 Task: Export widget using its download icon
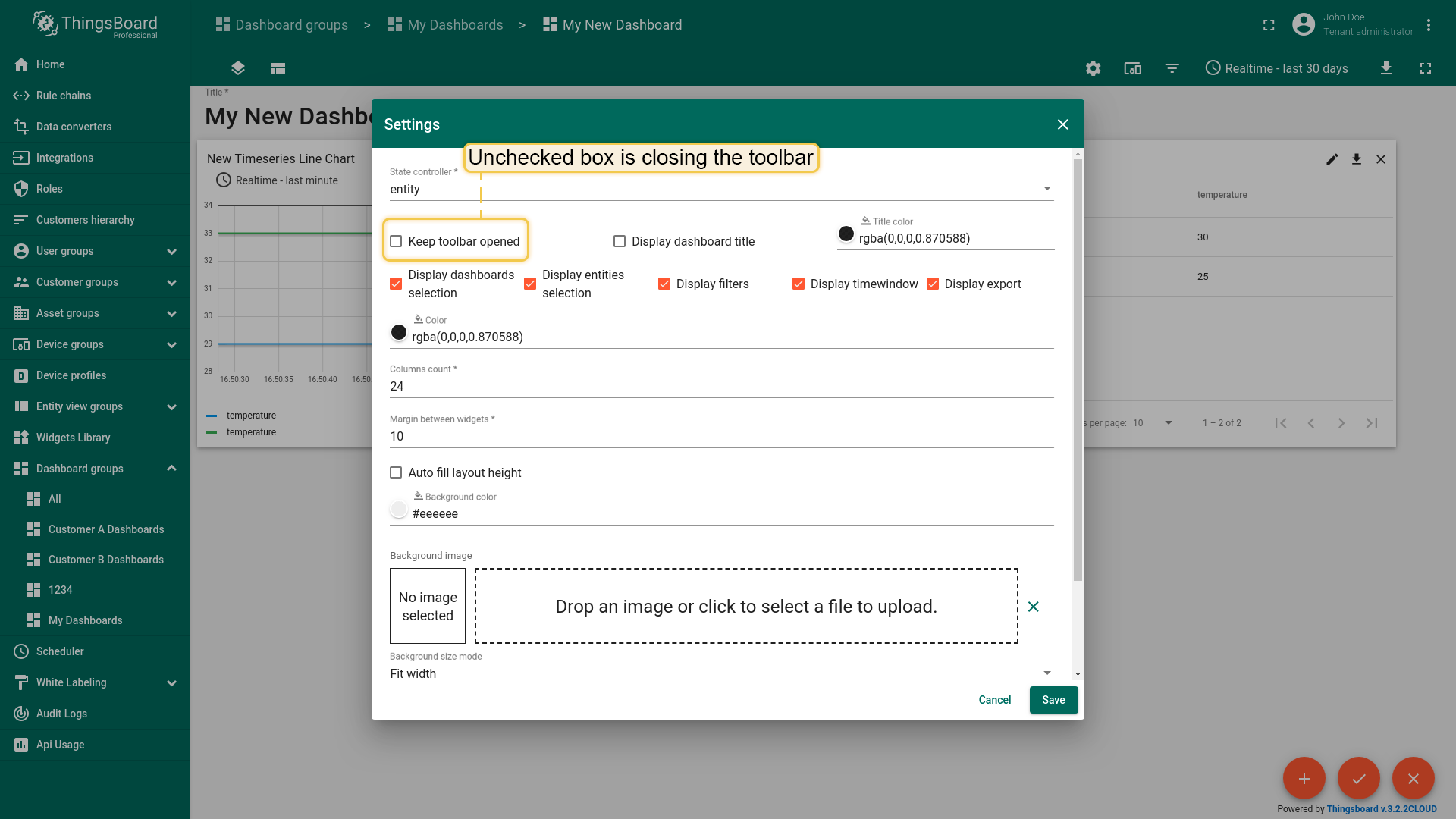coord(1357,159)
